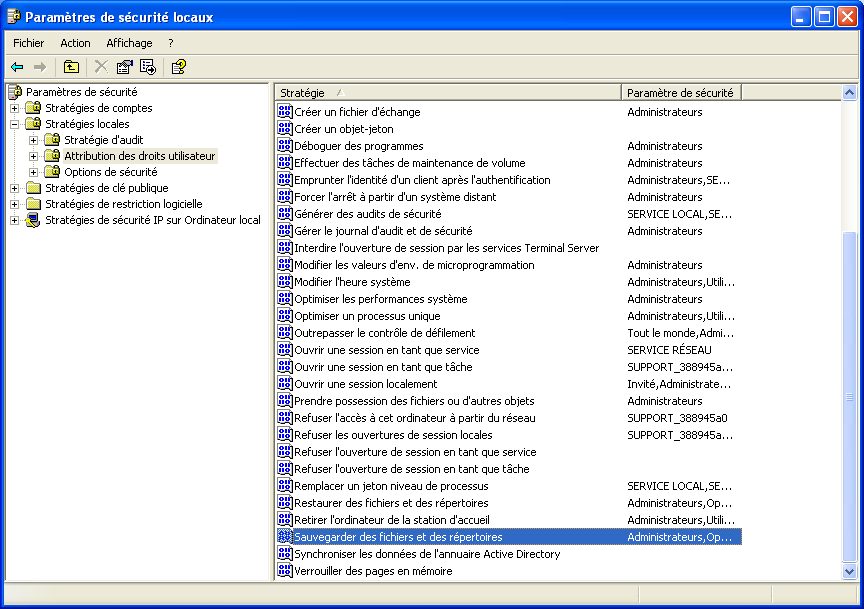The width and height of the screenshot is (864, 609).
Task: Select Stratégies de restriction logicielle in tree
Action: (x=123, y=204)
